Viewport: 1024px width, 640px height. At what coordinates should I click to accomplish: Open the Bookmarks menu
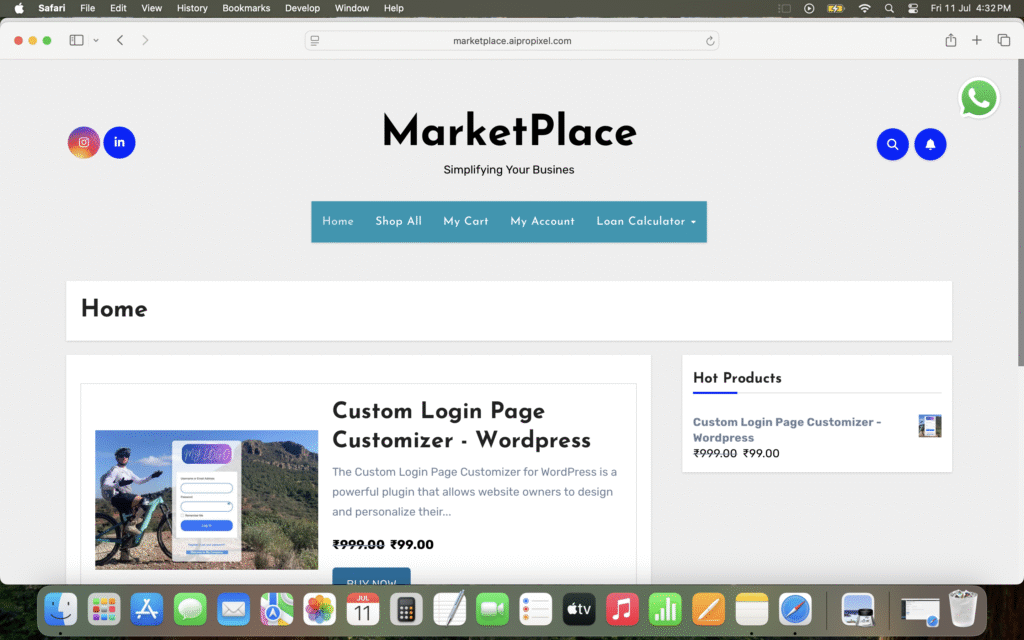point(246,8)
